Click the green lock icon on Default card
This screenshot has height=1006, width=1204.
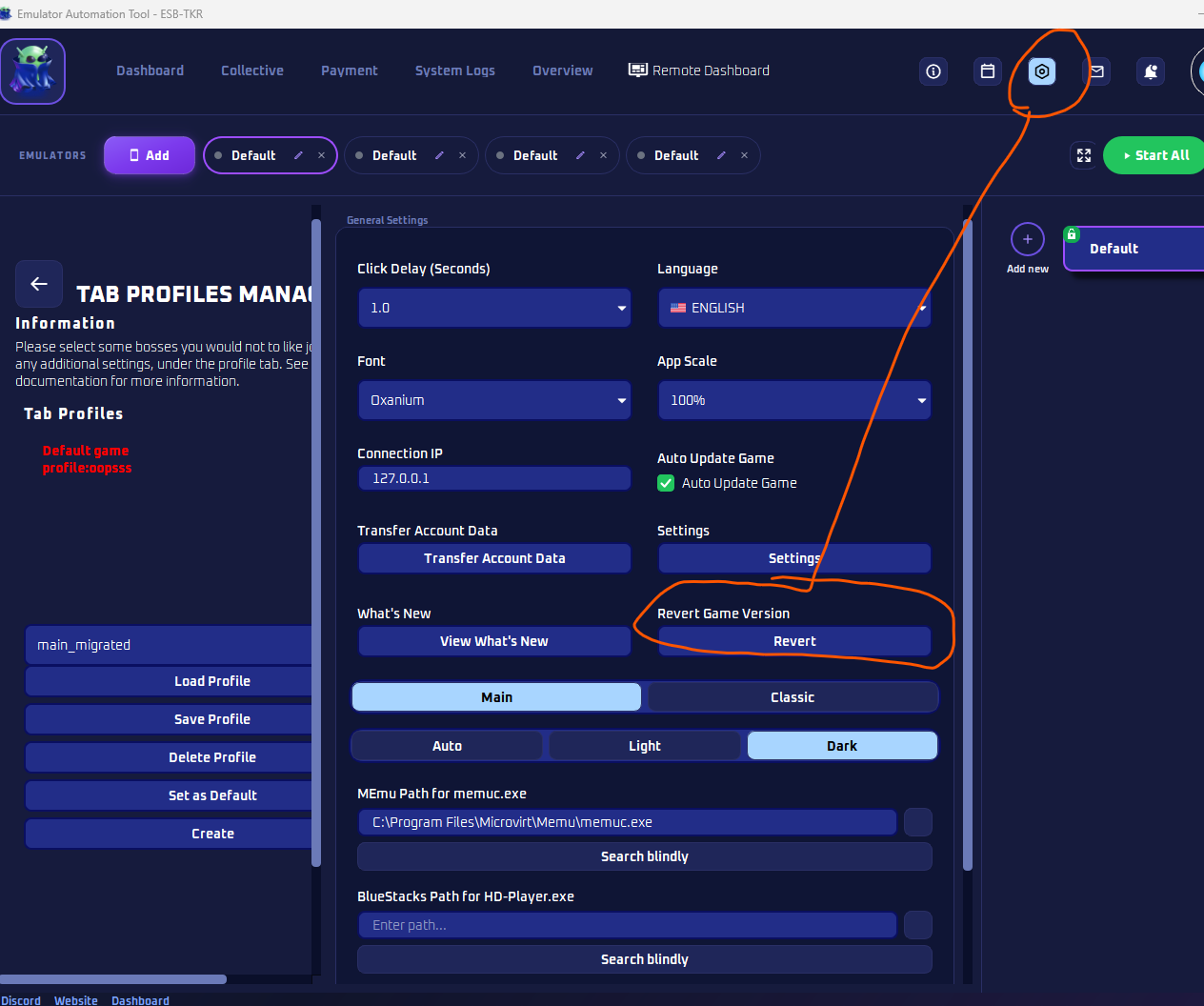[x=1072, y=234]
